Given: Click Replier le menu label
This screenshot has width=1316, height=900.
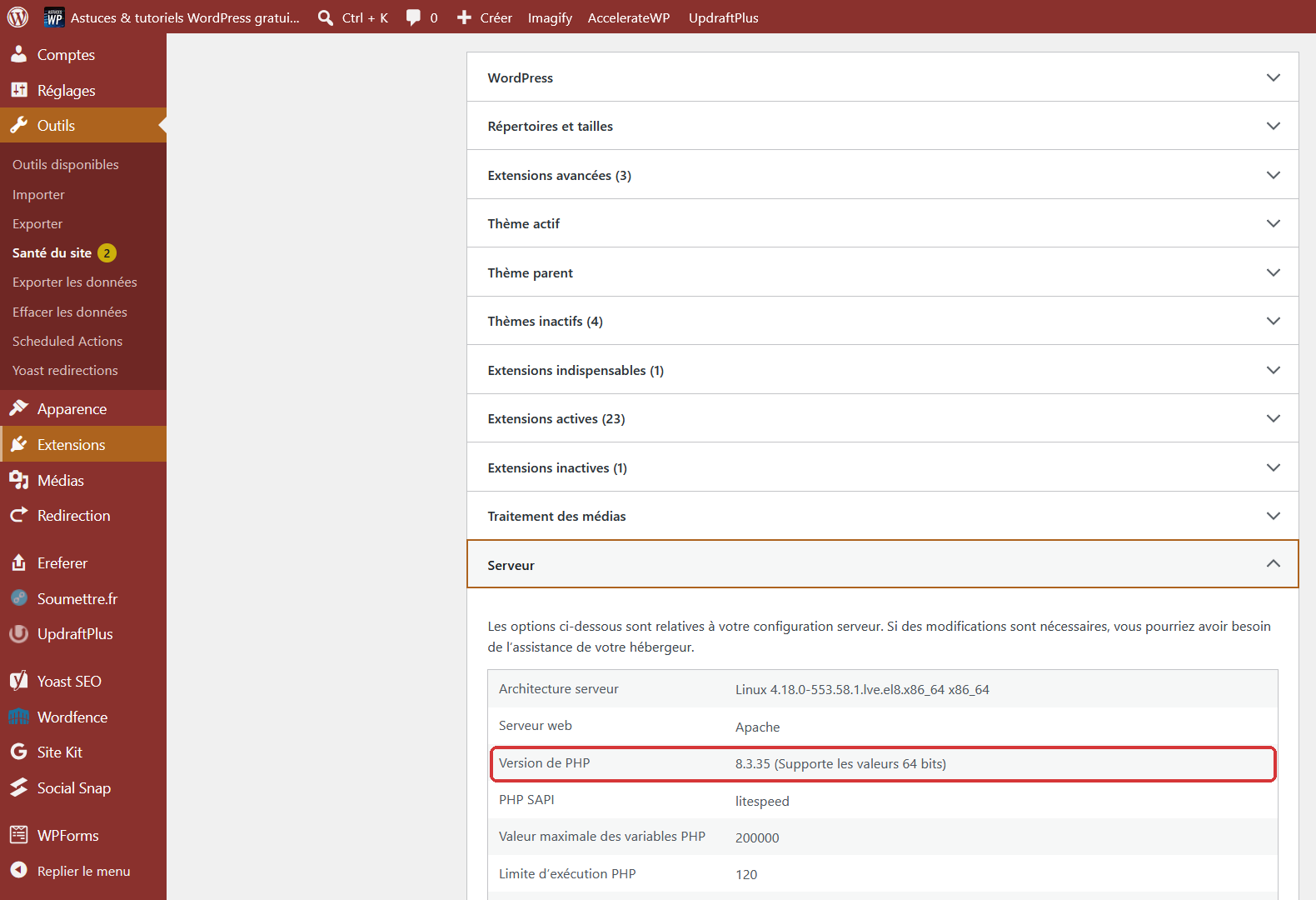Looking at the screenshot, I should pyautogui.click(x=84, y=871).
